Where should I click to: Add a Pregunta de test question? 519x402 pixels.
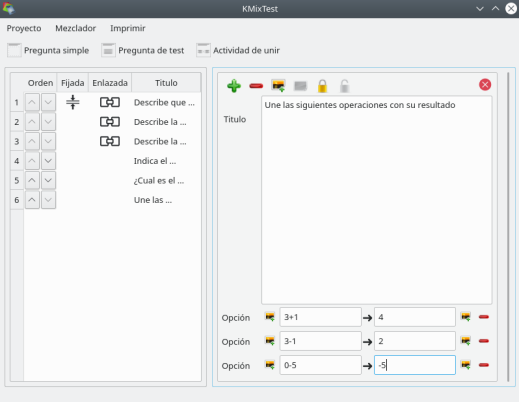click(143, 50)
